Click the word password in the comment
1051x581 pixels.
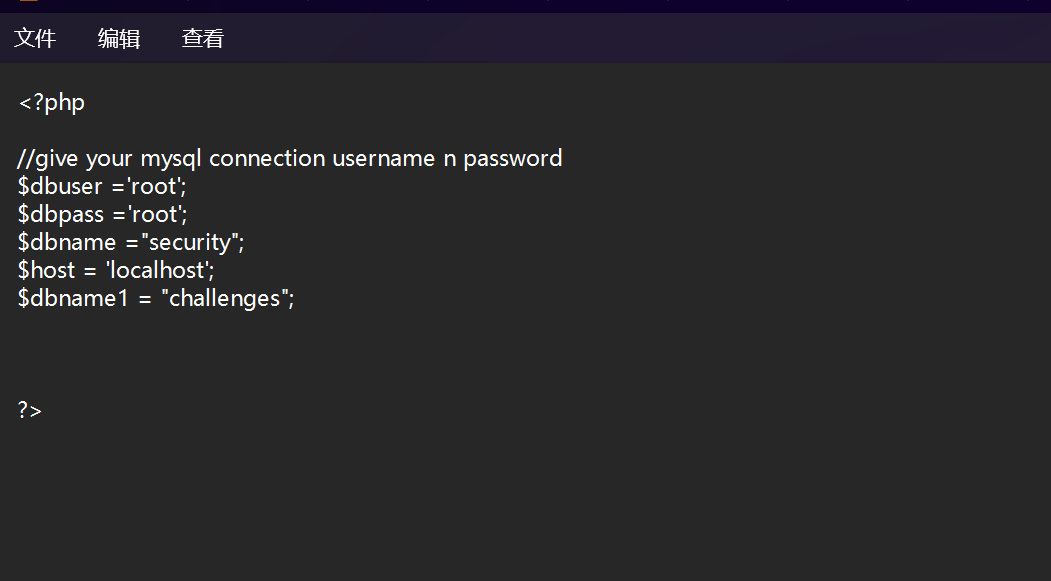point(513,159)
